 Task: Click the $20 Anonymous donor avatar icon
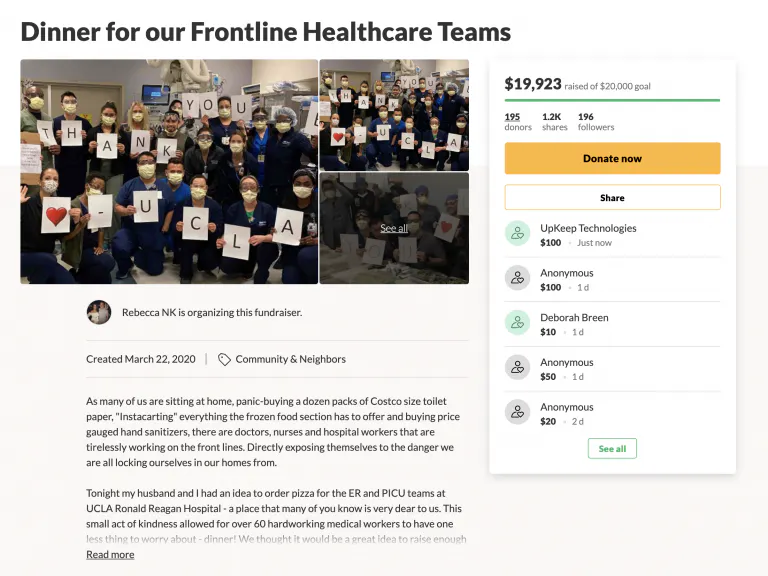pyautogui.click(x=517, y=412)
